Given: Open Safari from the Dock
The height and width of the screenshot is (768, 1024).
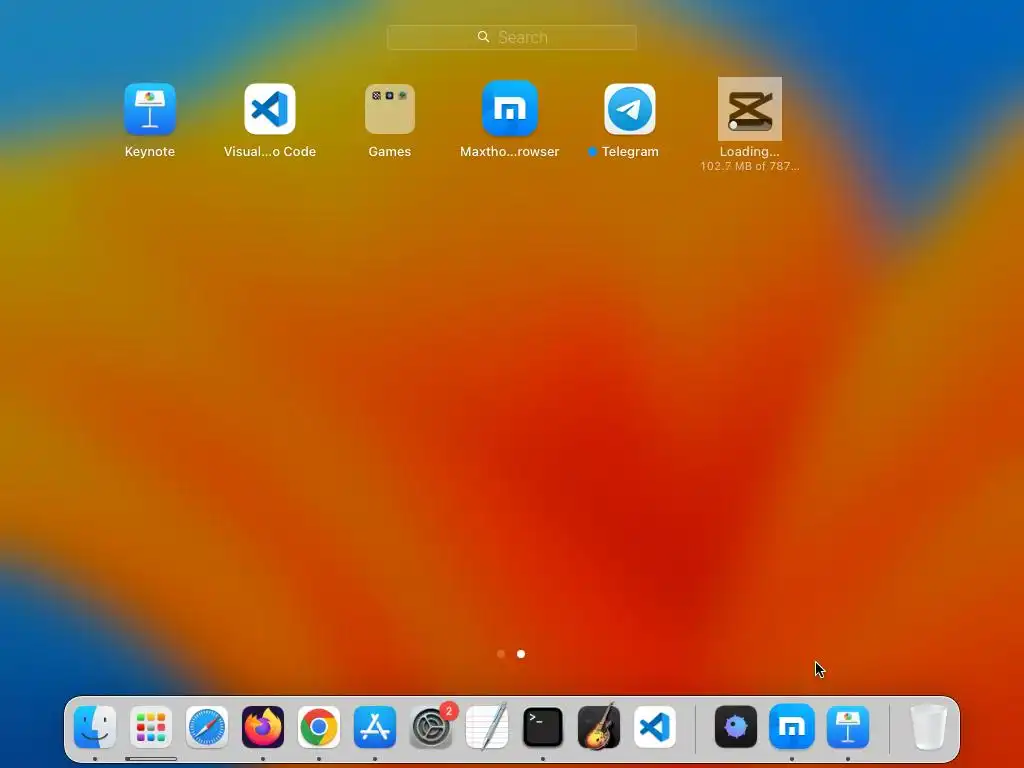Looking at the screenshot, I should click(207, 727).
